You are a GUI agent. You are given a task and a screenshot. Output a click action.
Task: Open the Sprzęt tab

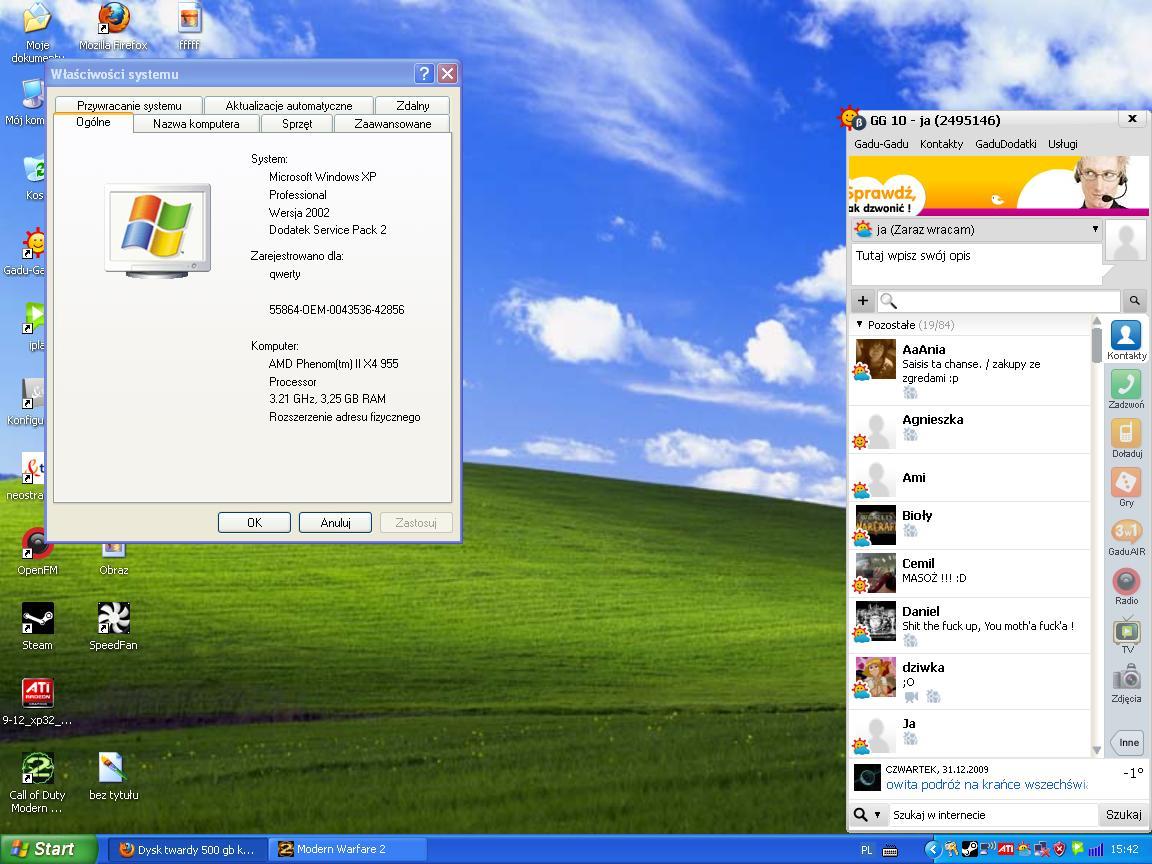(297, 123)
